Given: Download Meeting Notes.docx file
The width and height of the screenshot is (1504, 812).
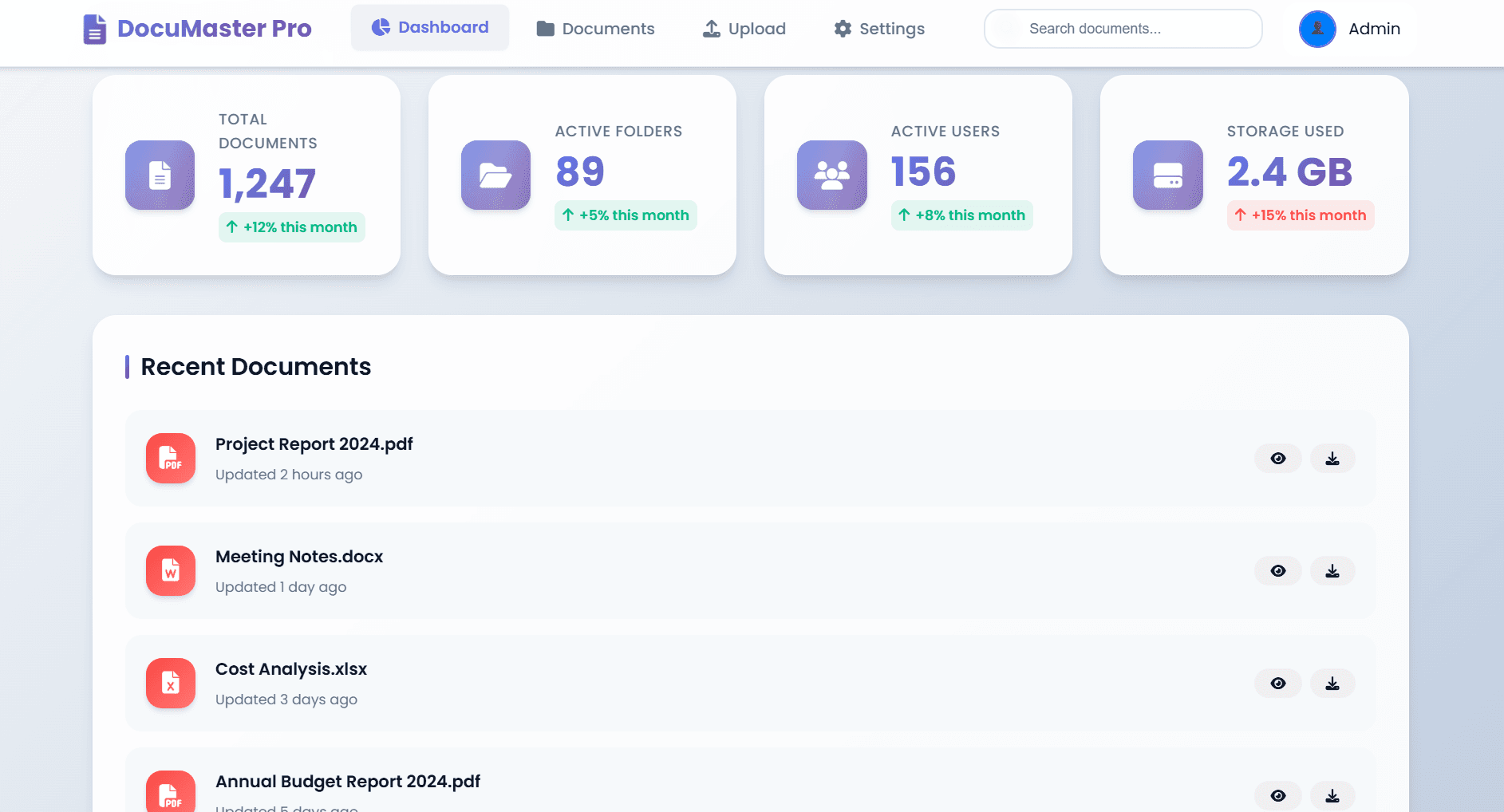Looking at the screenshot, I should pos(1332,571).
